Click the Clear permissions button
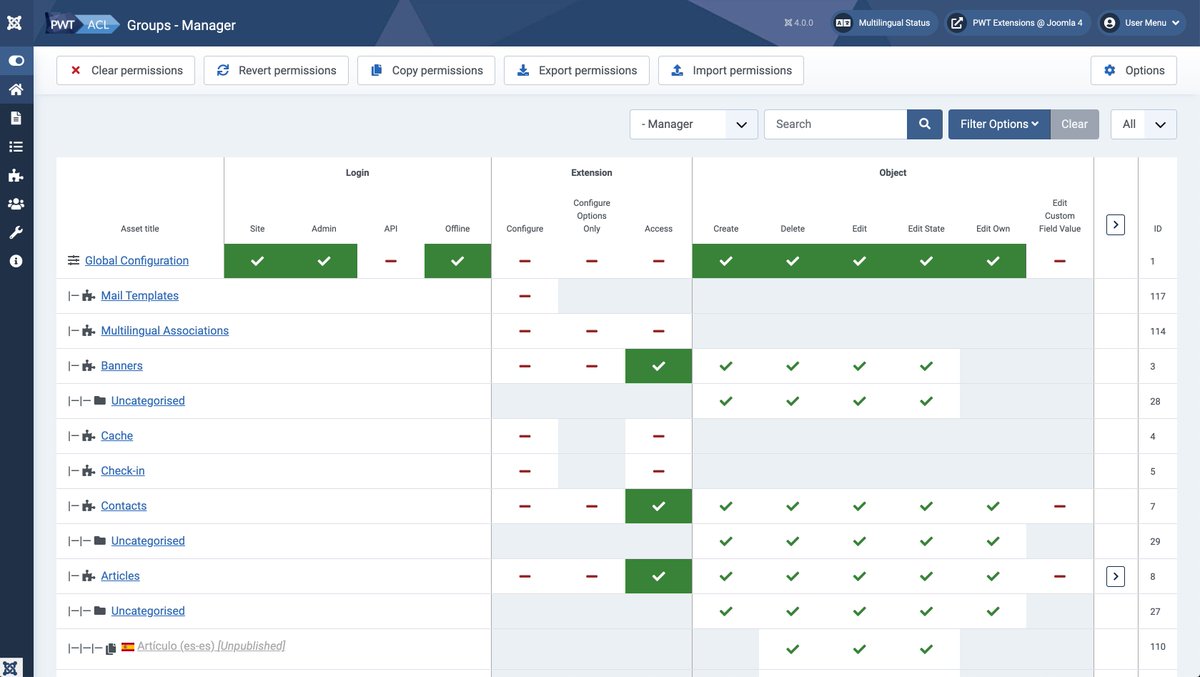This screenshot has height=677, width=1200. point(125,70)
